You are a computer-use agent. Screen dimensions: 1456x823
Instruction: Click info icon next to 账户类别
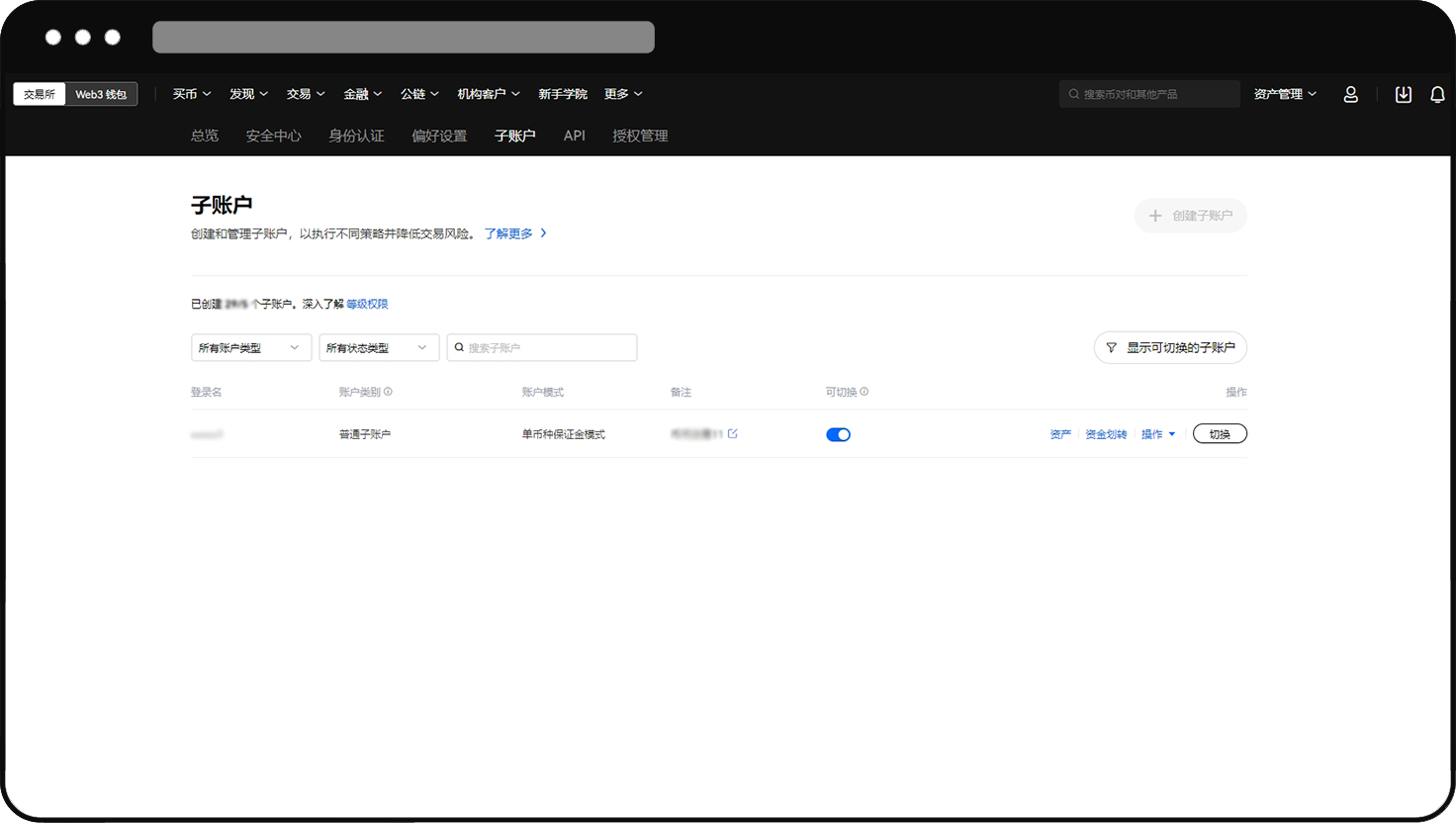click(388, 392)
